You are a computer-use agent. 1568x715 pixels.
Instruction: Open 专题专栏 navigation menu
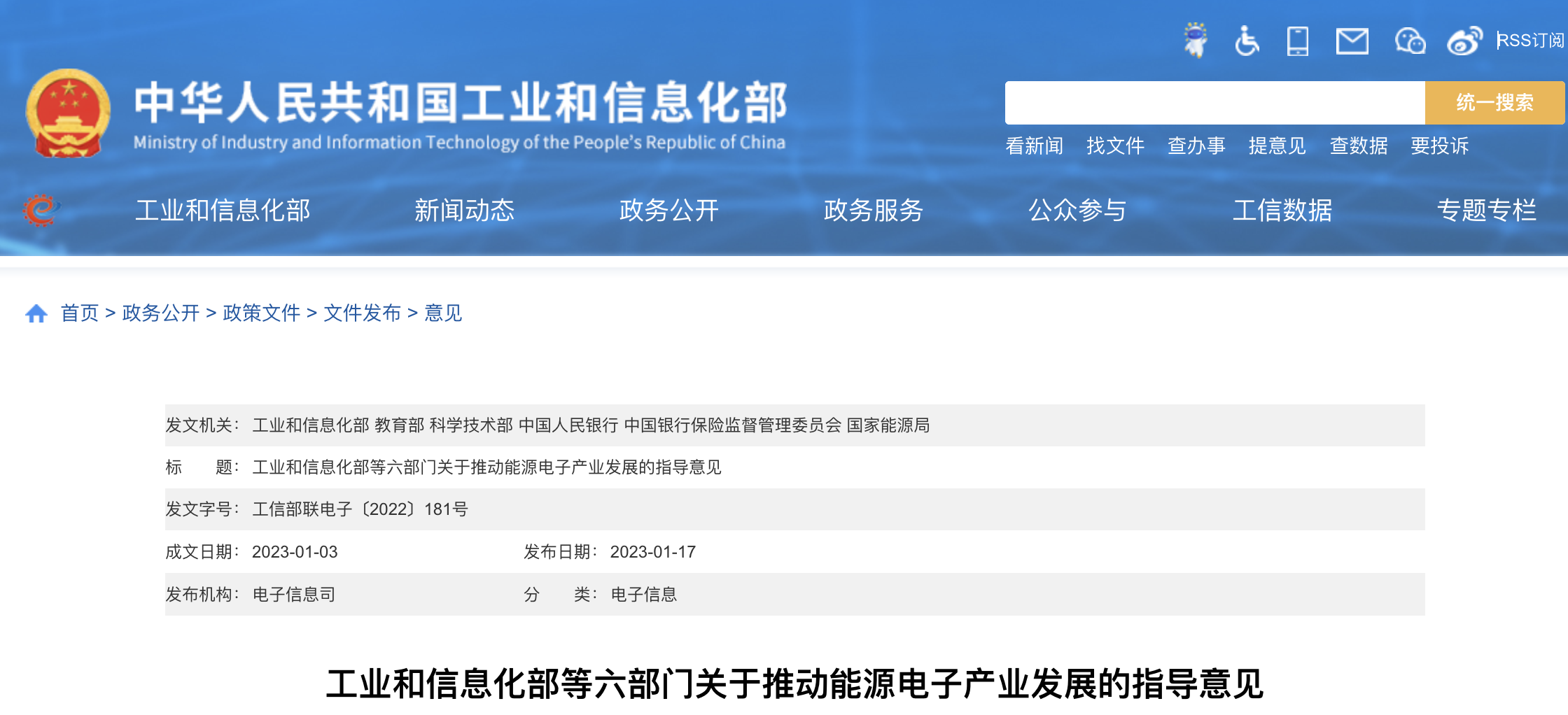pyautogui.click(x=1487, y=210)
